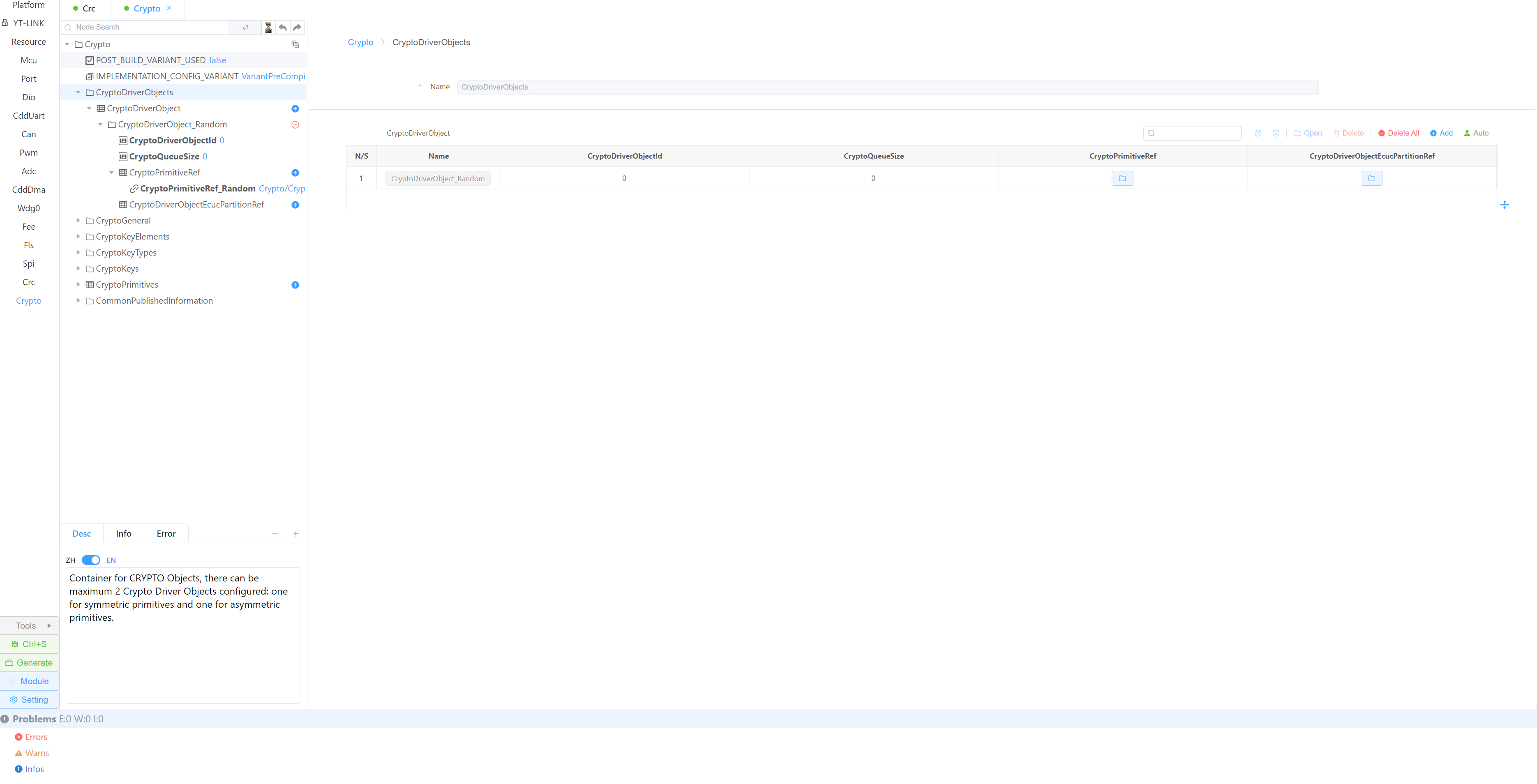Collapse the CryptoDriverObjects tree node

(78, 92)
